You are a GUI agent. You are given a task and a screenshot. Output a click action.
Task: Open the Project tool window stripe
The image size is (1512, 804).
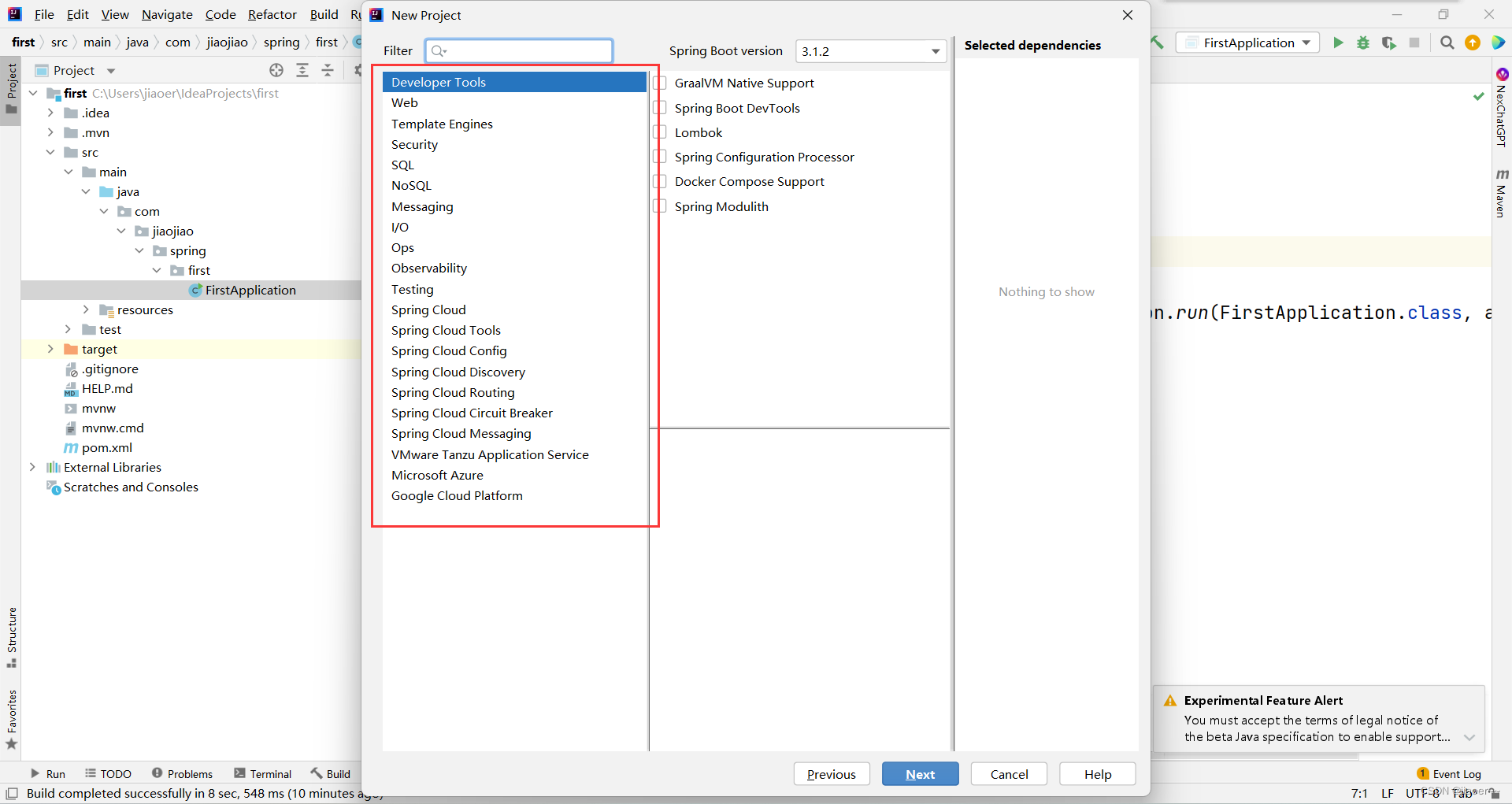pyautogui.click(x=12, y=88)
